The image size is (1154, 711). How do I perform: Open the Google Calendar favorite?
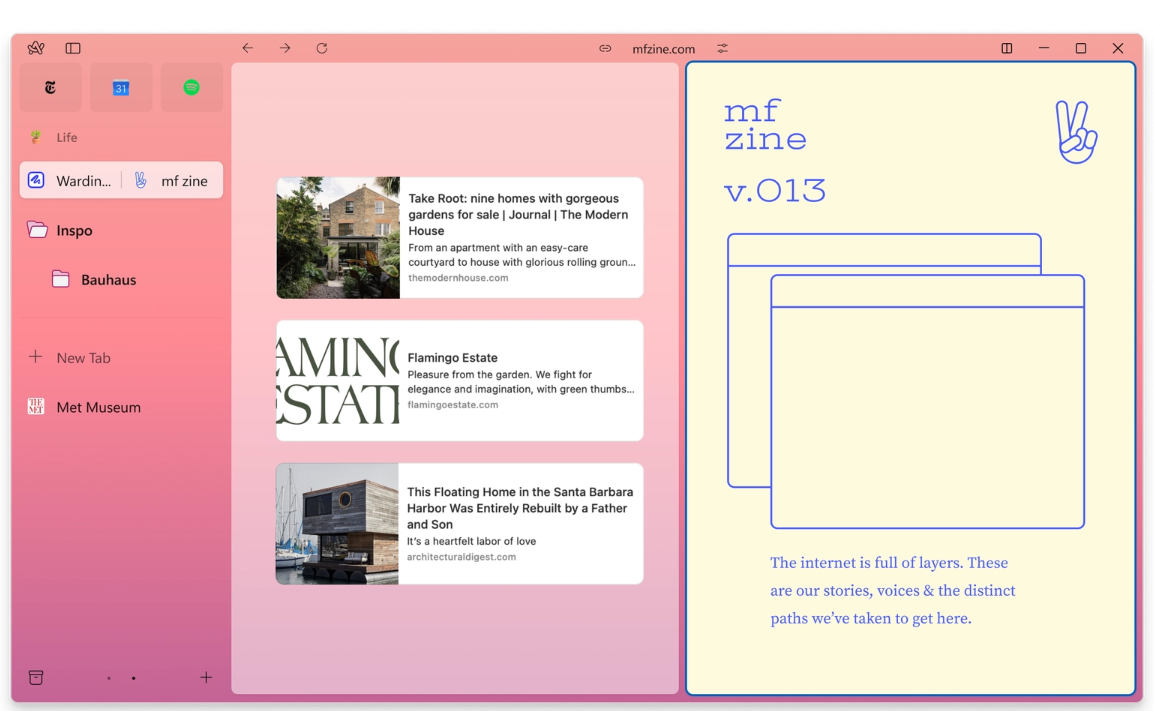tap(121, 88)
